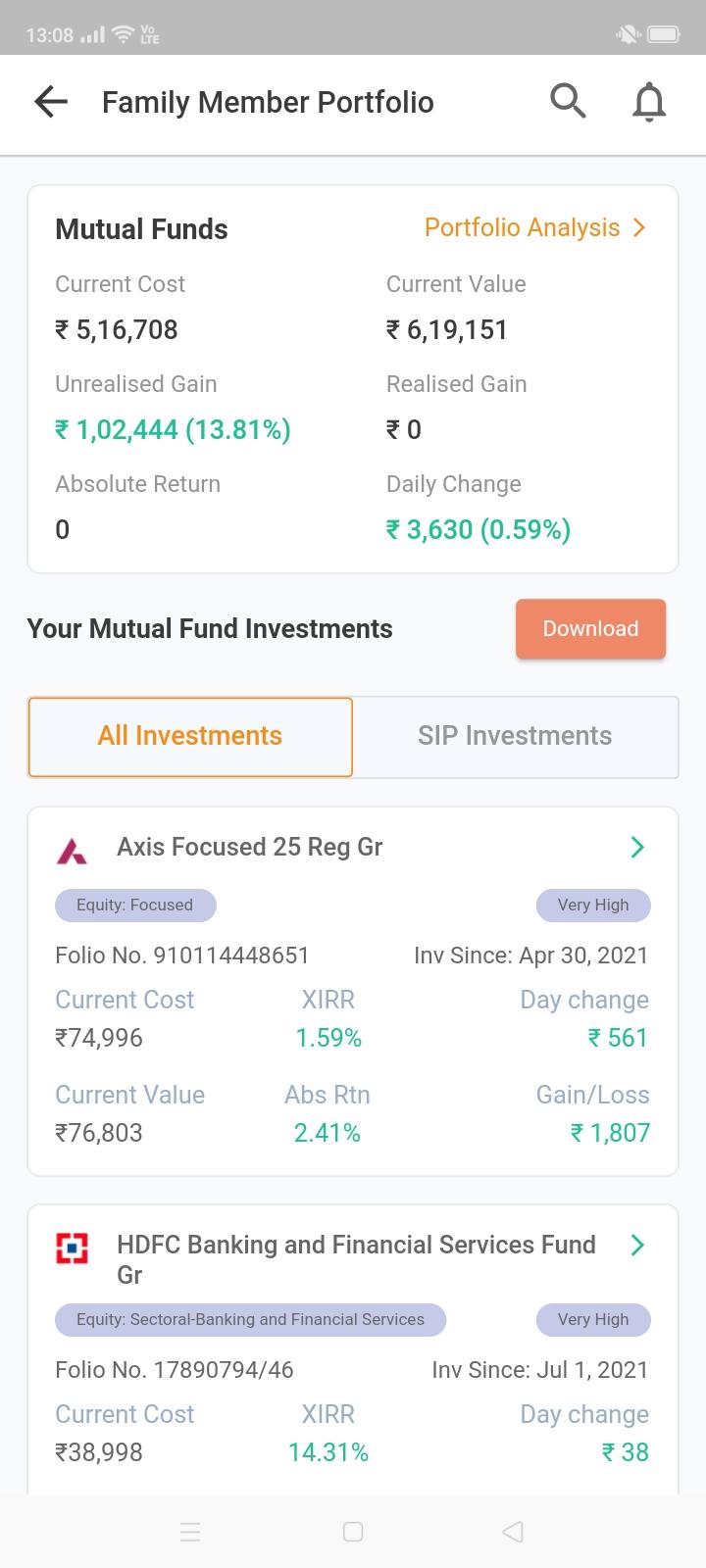Viewport: 706px width, 1568px height.
Task: Expand Axis Focused 25 details chevron
Action: 637,847
